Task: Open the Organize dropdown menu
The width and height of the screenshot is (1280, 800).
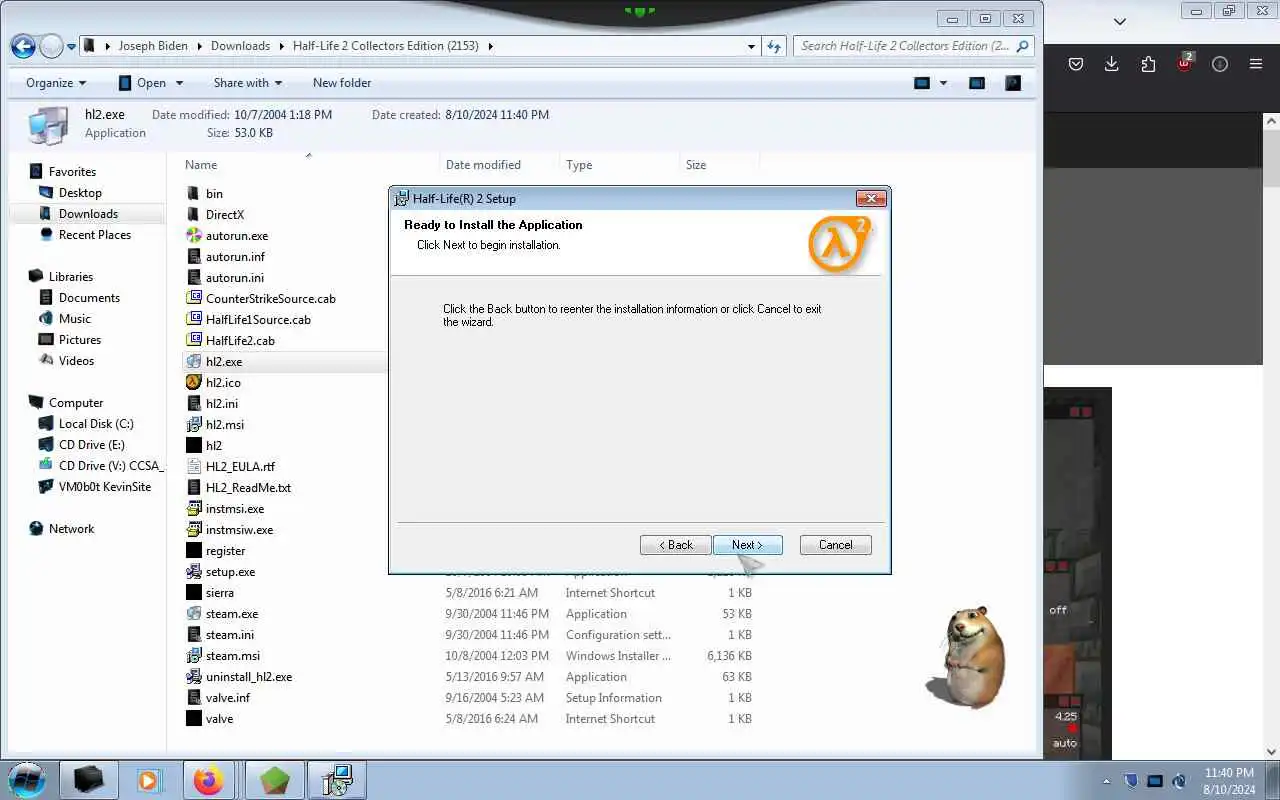Action: pos(56,83)
